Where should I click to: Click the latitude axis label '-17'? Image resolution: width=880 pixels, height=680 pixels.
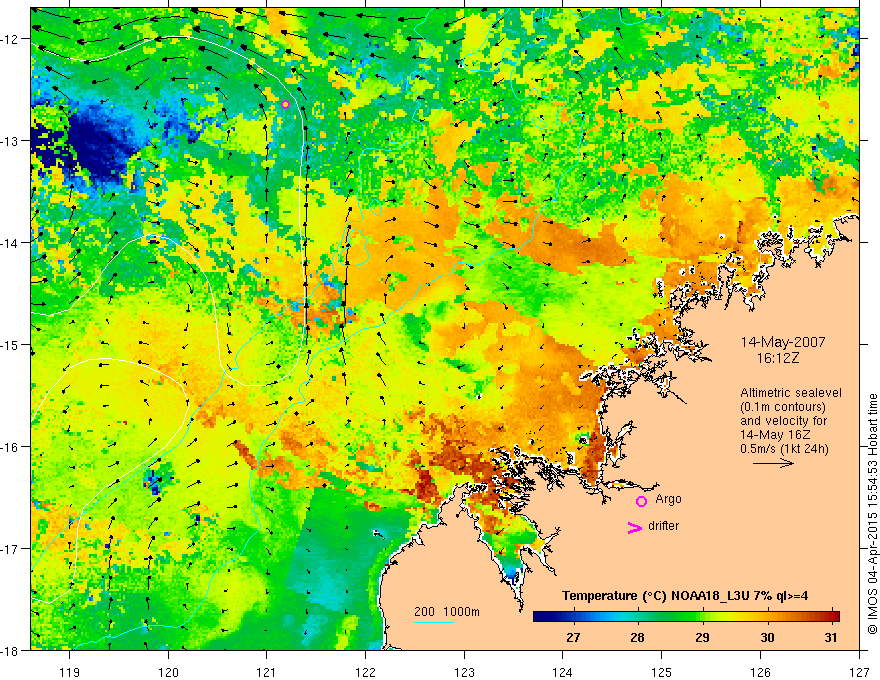[10, 548]
